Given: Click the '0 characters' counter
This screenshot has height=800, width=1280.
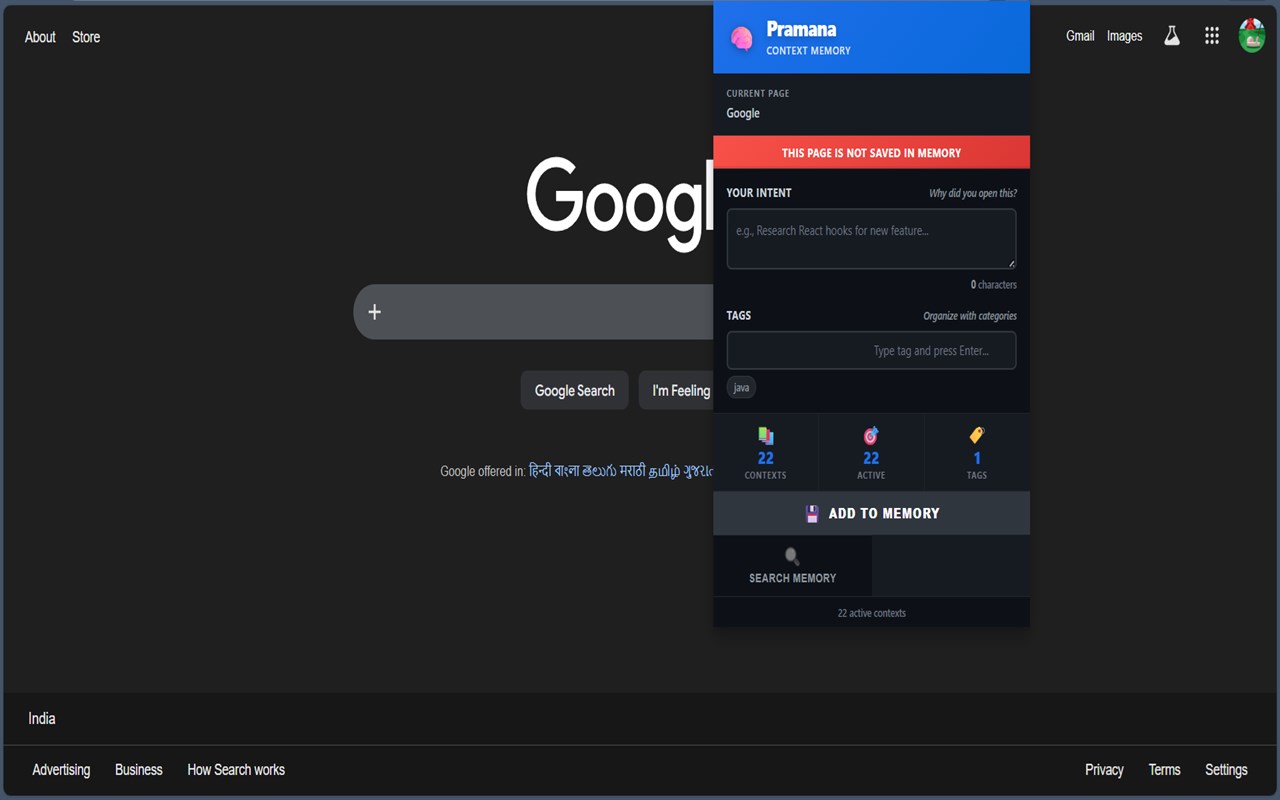Looking at the screenshot, I should [x=993, y=285].
